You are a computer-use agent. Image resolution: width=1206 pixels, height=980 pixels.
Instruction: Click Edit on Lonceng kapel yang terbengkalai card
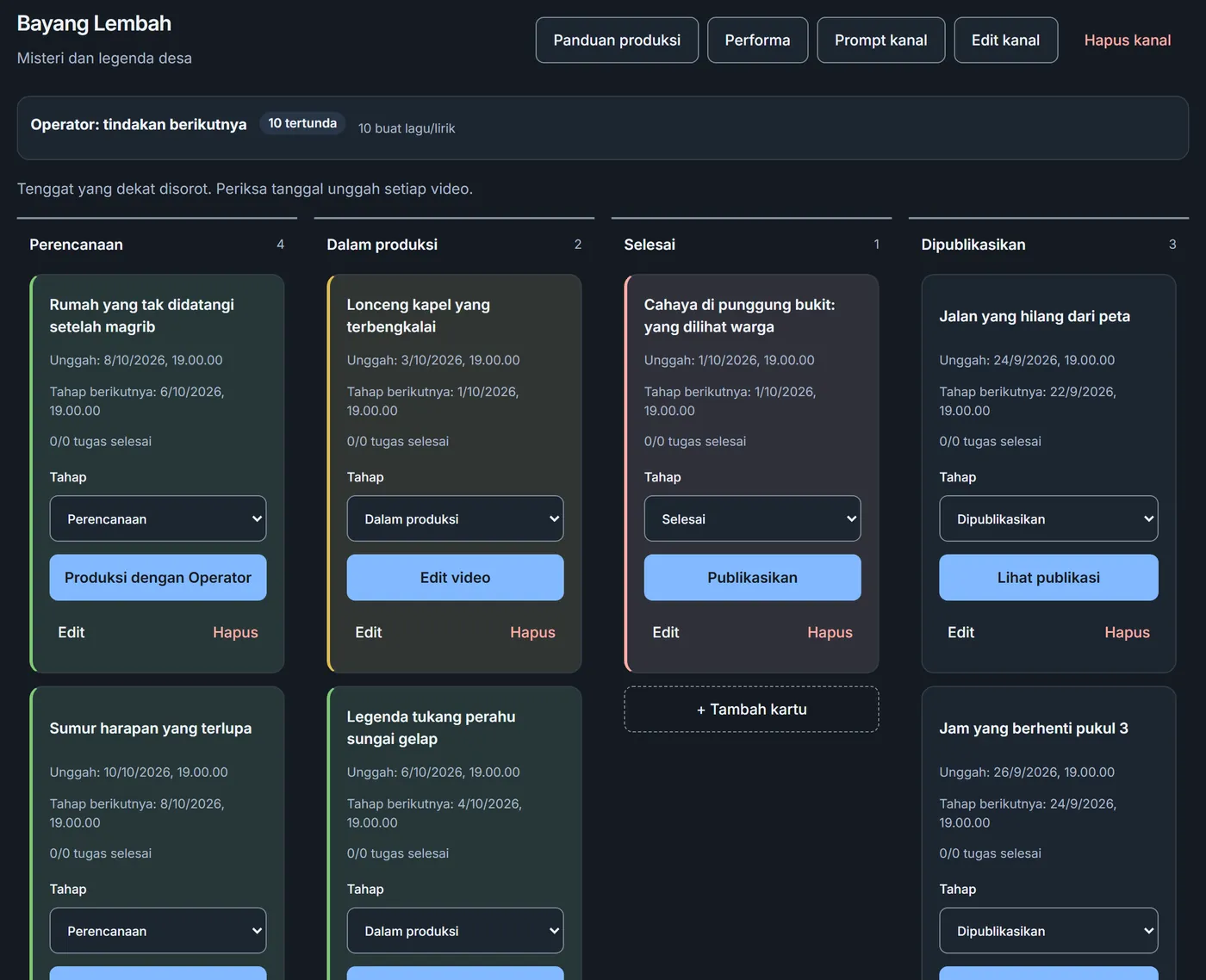pyautogui.click(x=368, y=632)
